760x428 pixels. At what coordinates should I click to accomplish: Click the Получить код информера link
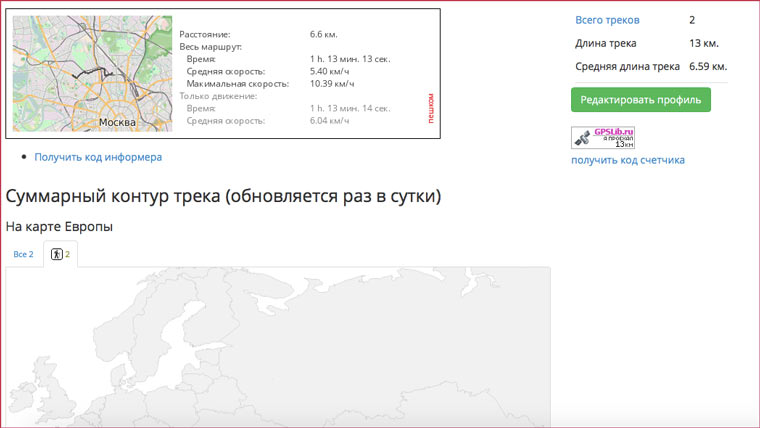coord(98,157)
